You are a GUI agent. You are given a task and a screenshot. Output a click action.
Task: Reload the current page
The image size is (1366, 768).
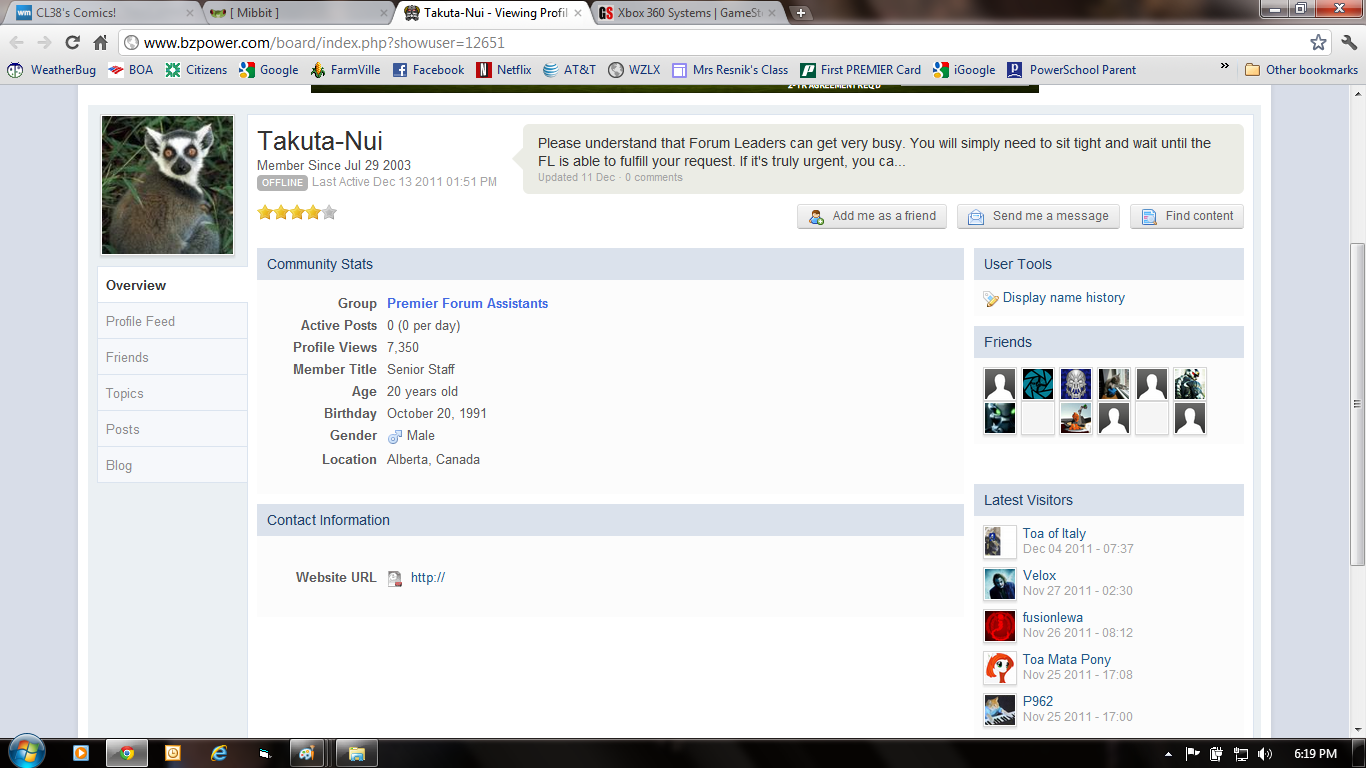pos(72,42)
